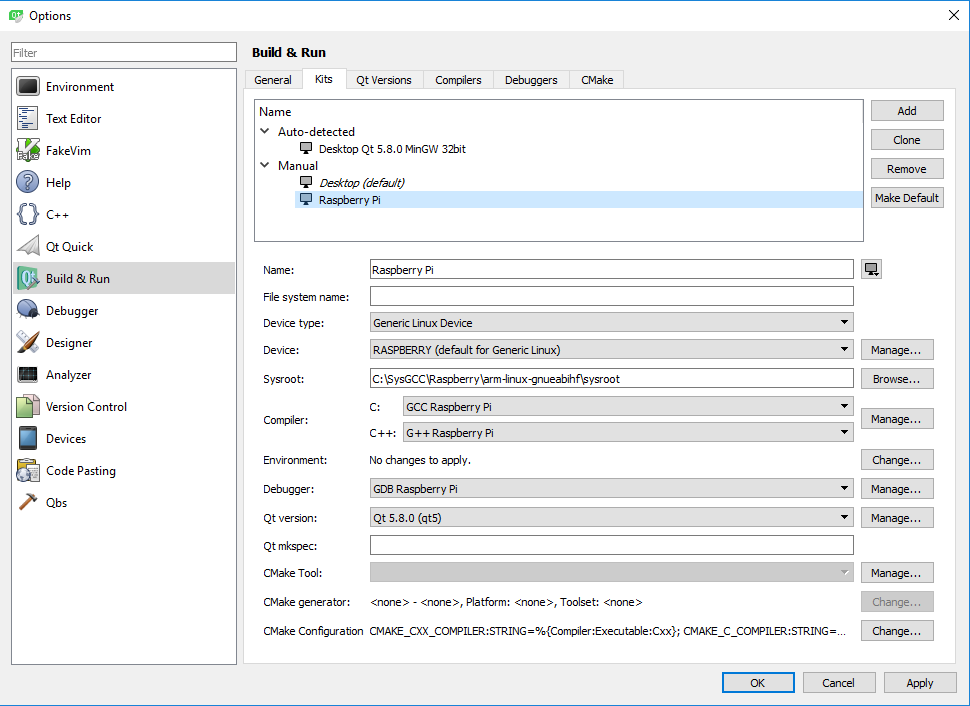The height and width of the screenshot is (706, 970).
Task: Click Manage next to Compiler
Action: (896, 419)
